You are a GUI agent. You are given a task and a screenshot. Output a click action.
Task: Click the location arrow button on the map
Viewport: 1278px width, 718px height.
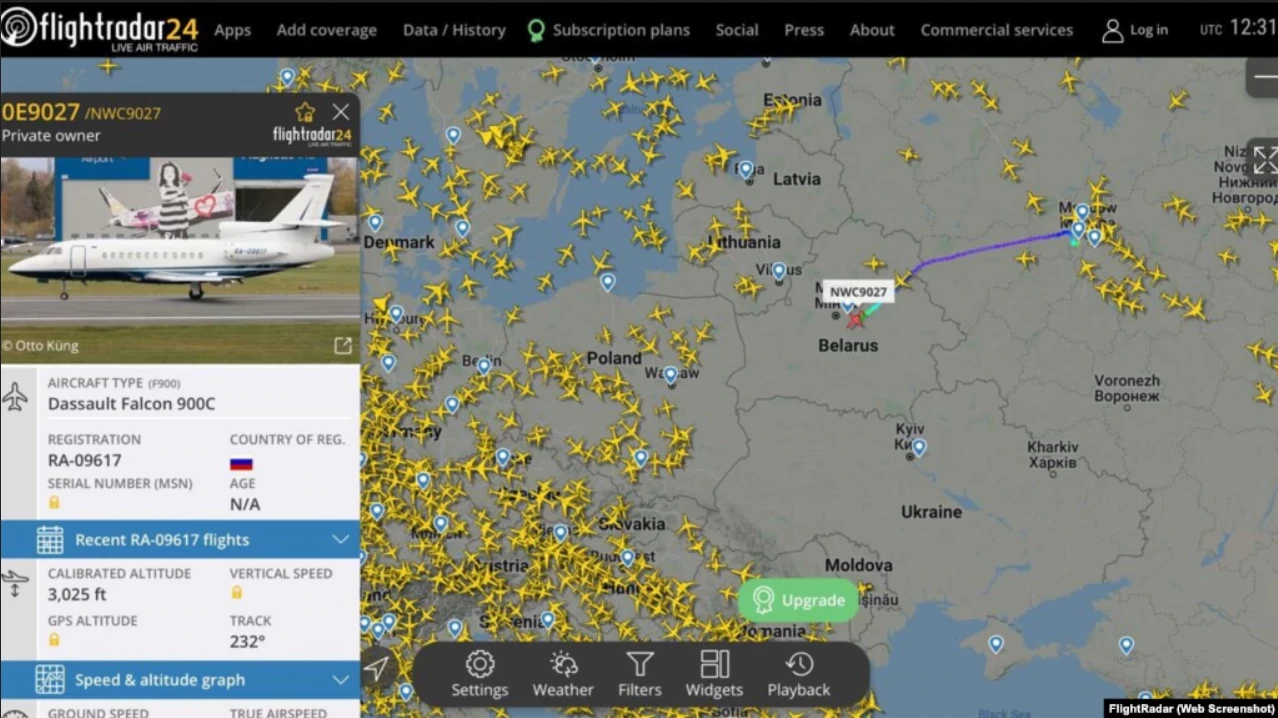pos(377,669)
